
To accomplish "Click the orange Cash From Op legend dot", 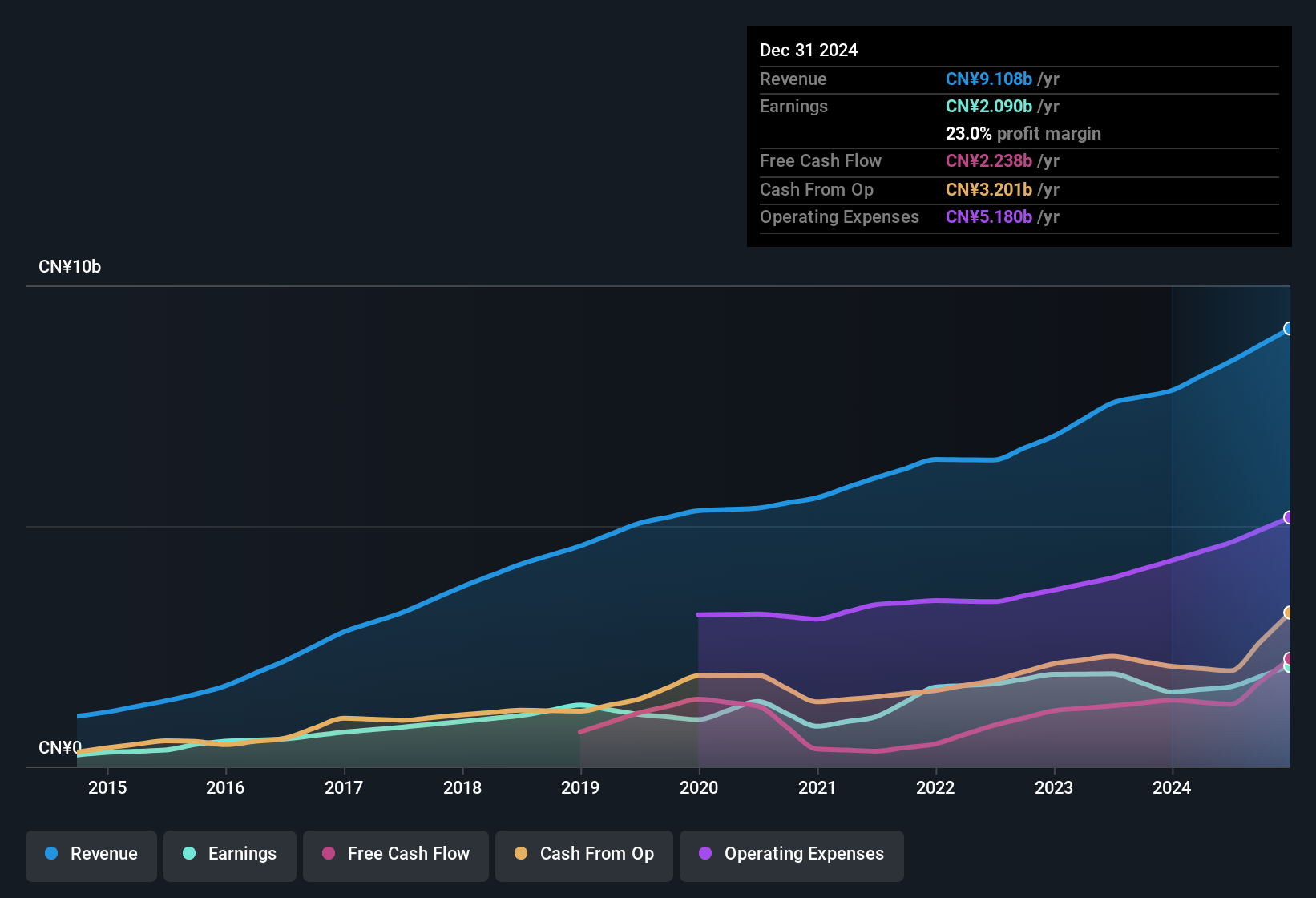I will pos(520,854).
